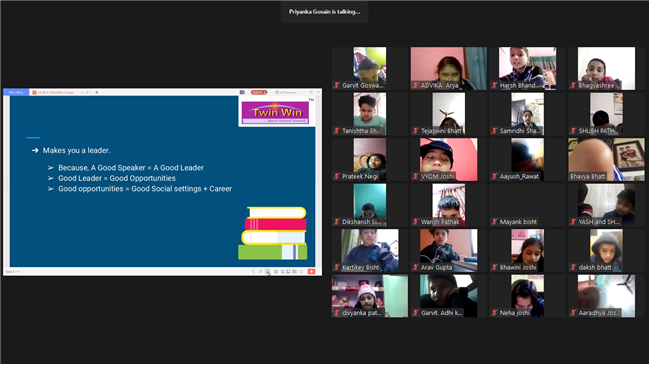This screenshot has height=365, width=650.
Task: Click 'Because, A Good Speaker = A Good Leader'
Action: click(131, 168)
